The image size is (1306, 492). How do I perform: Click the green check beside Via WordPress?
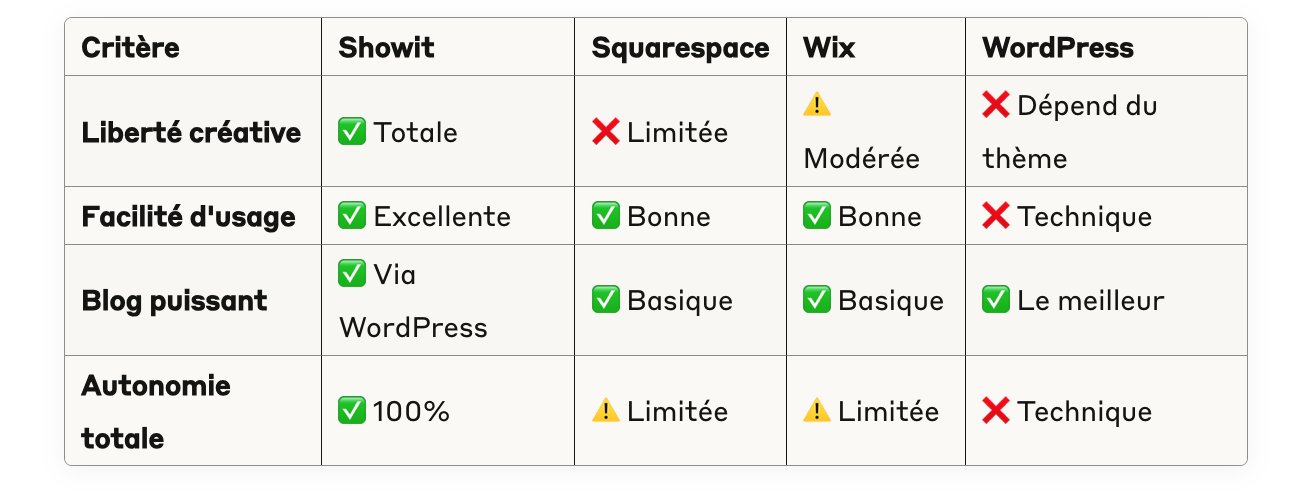(352, 273)
